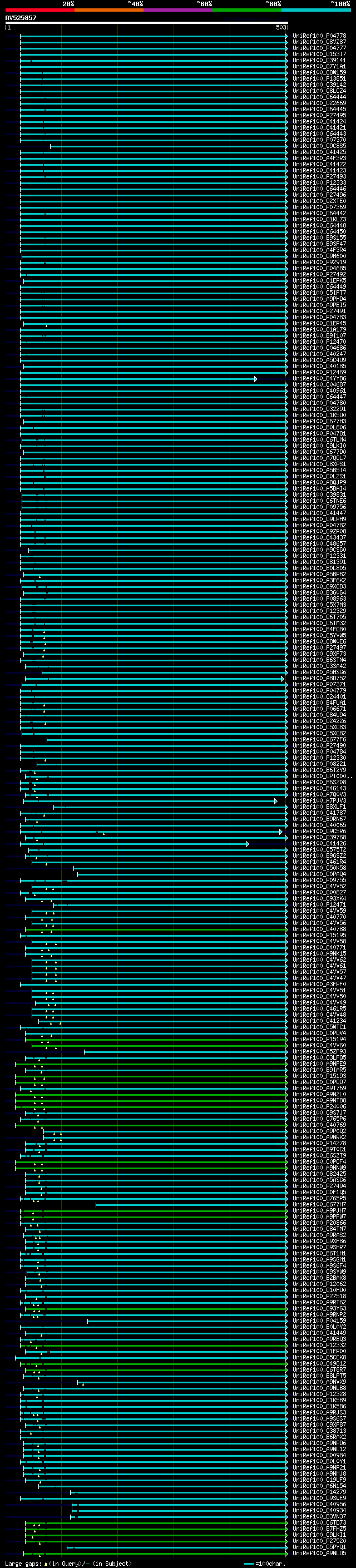Select hit name UniRef100_B8XLF1
The width and height of the screenshot is (356, 1568).
319,807
